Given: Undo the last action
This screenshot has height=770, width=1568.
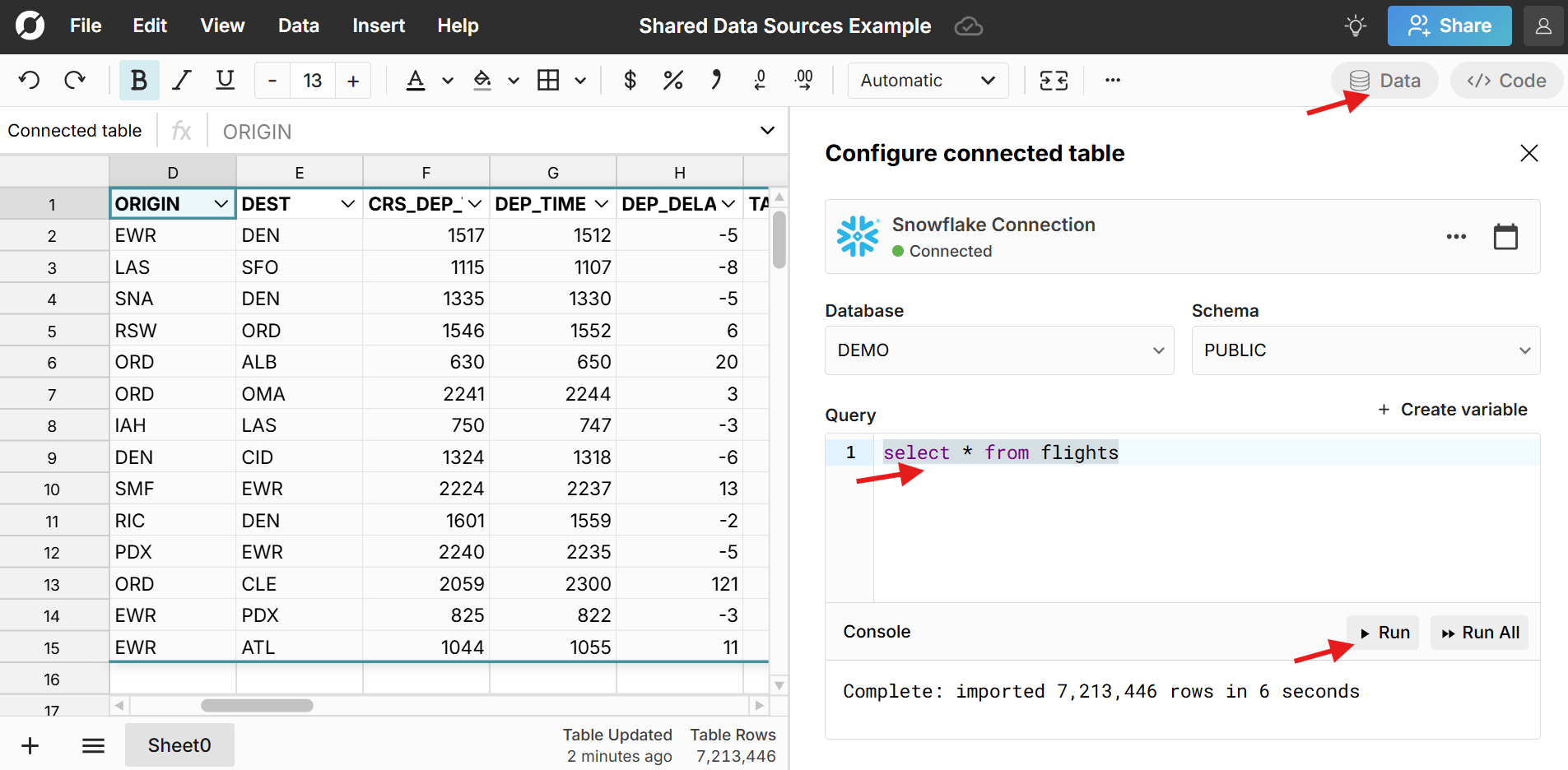Looking at the screenshot, I should (29, 80).
